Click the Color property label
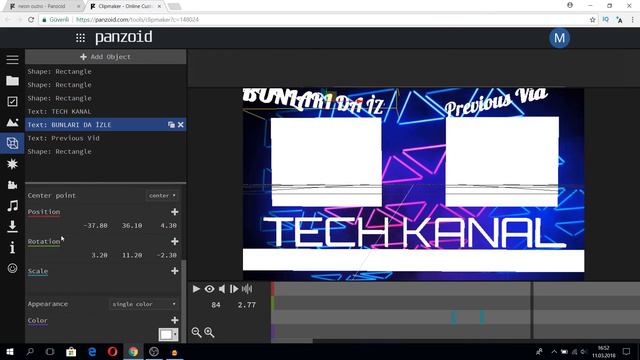This screenshot has height=360, width=640. coord(38,320)
